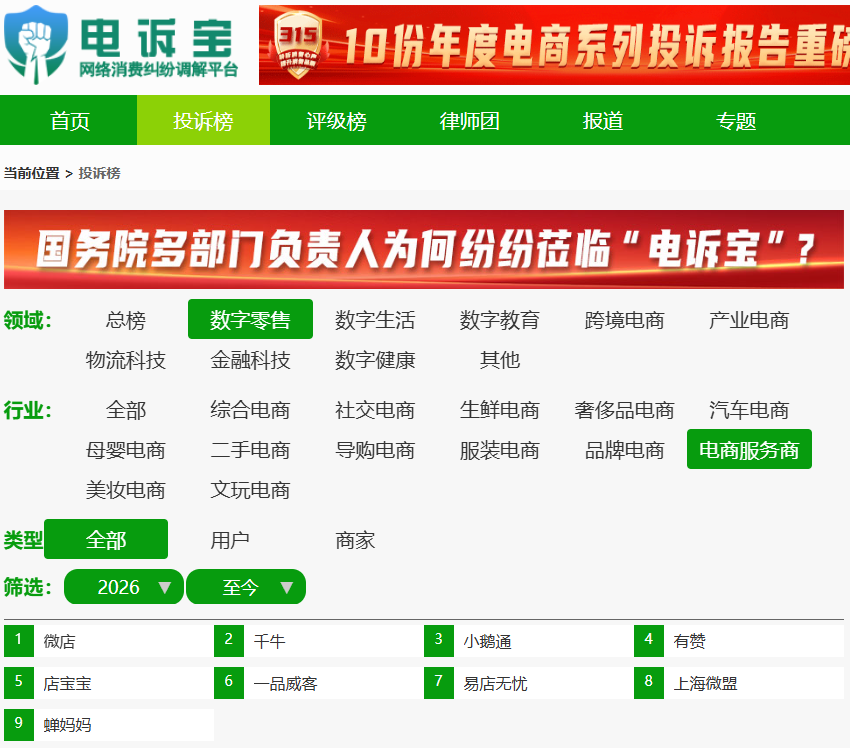Filter industry by 美妆电商
850x748 pixels.
[125, 490]
